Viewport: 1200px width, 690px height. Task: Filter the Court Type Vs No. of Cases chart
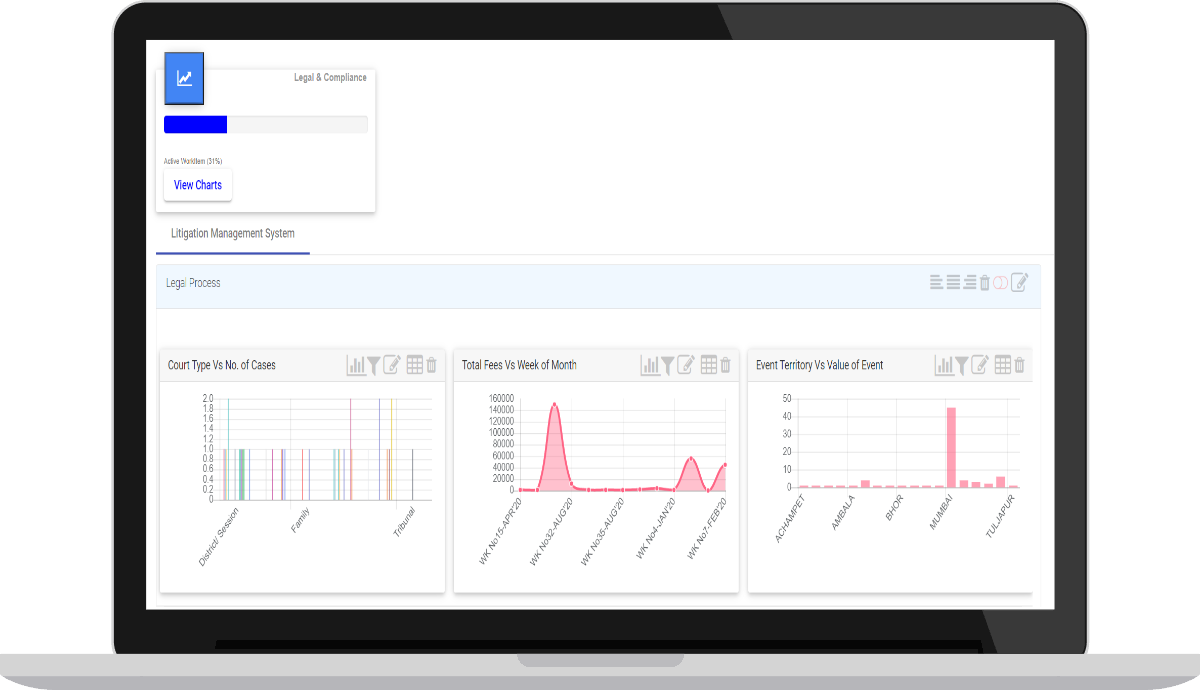point(373,365)
